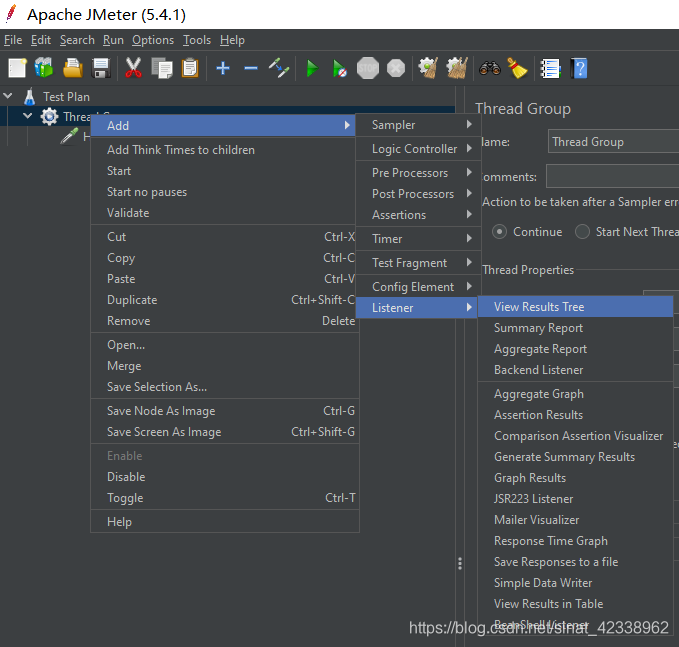Viewport: 679px width, 647px height.
Task: Expand the Assertions submenu
Action: point(418,215)
